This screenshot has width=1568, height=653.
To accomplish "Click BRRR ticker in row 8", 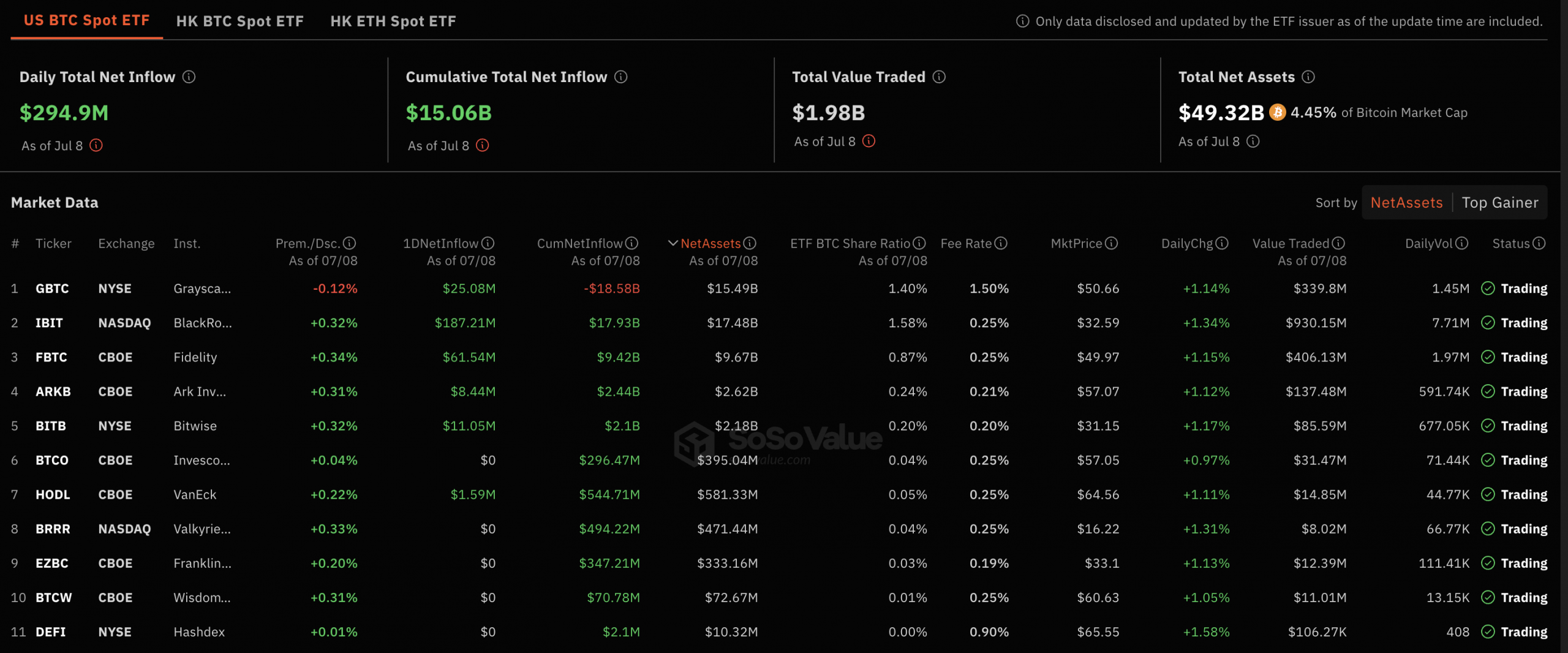I will pos(53,528).
